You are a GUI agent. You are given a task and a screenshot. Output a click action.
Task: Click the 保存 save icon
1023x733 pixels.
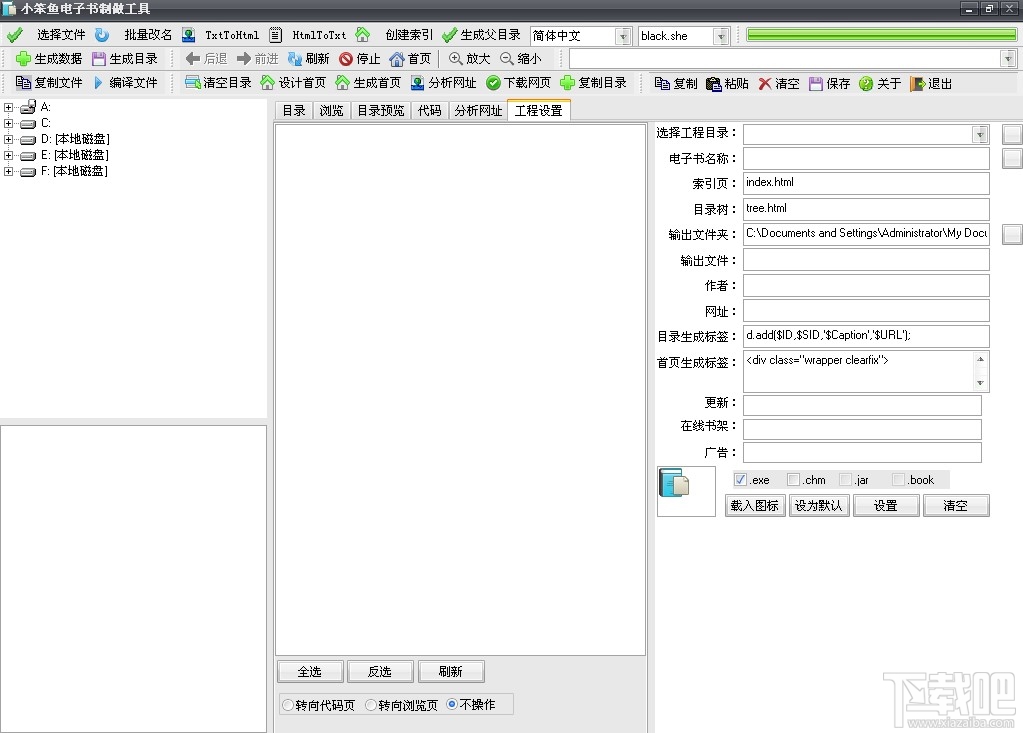[816, 83]
